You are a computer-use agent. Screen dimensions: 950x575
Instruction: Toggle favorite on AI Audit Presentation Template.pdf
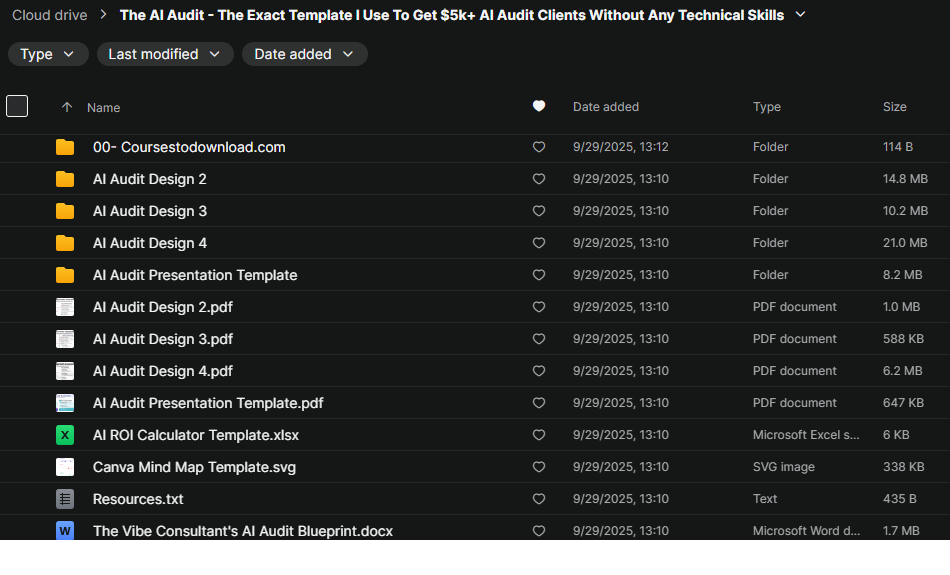[x=539, y=403]
